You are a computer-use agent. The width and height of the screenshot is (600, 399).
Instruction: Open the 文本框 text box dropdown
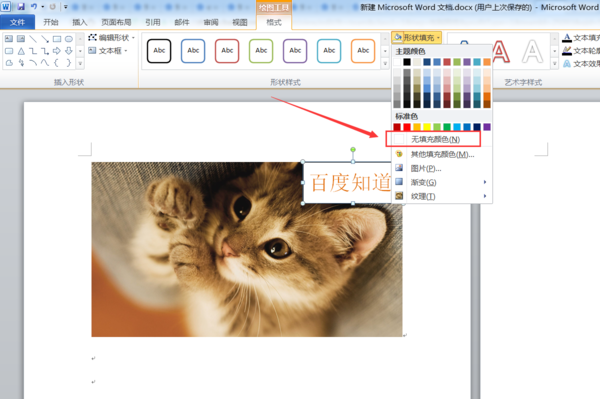(x=108, y=50)
